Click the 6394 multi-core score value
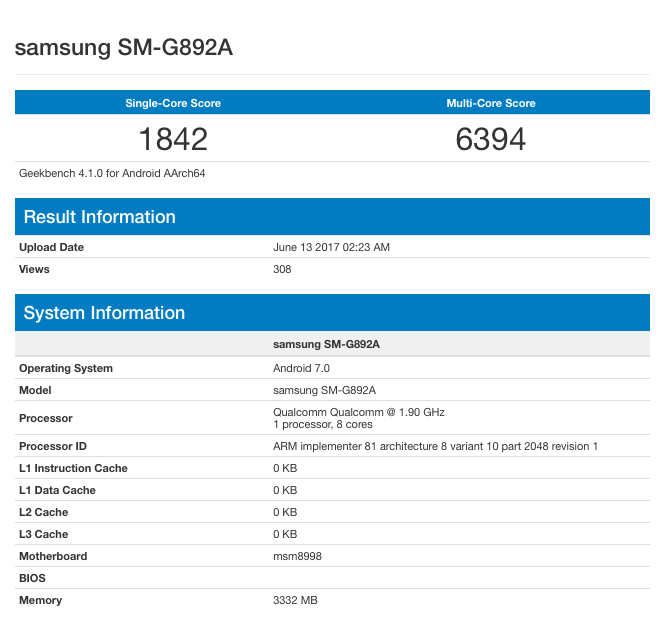This screenshot has width=665, height=622. [490, 138]
